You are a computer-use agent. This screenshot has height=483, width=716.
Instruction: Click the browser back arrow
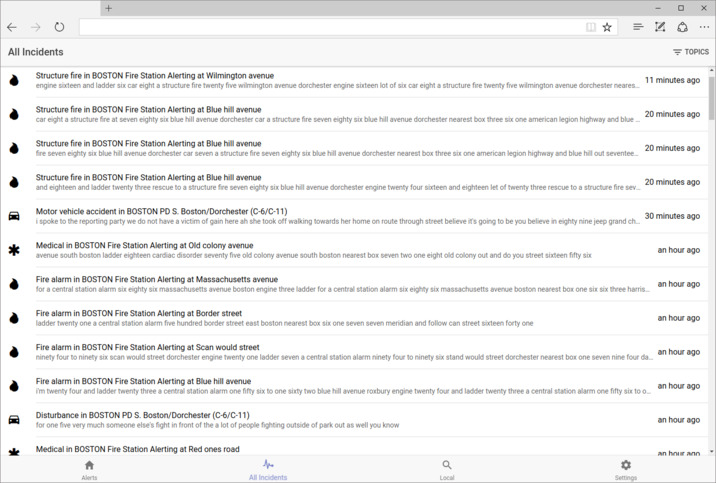pos(12,27)
